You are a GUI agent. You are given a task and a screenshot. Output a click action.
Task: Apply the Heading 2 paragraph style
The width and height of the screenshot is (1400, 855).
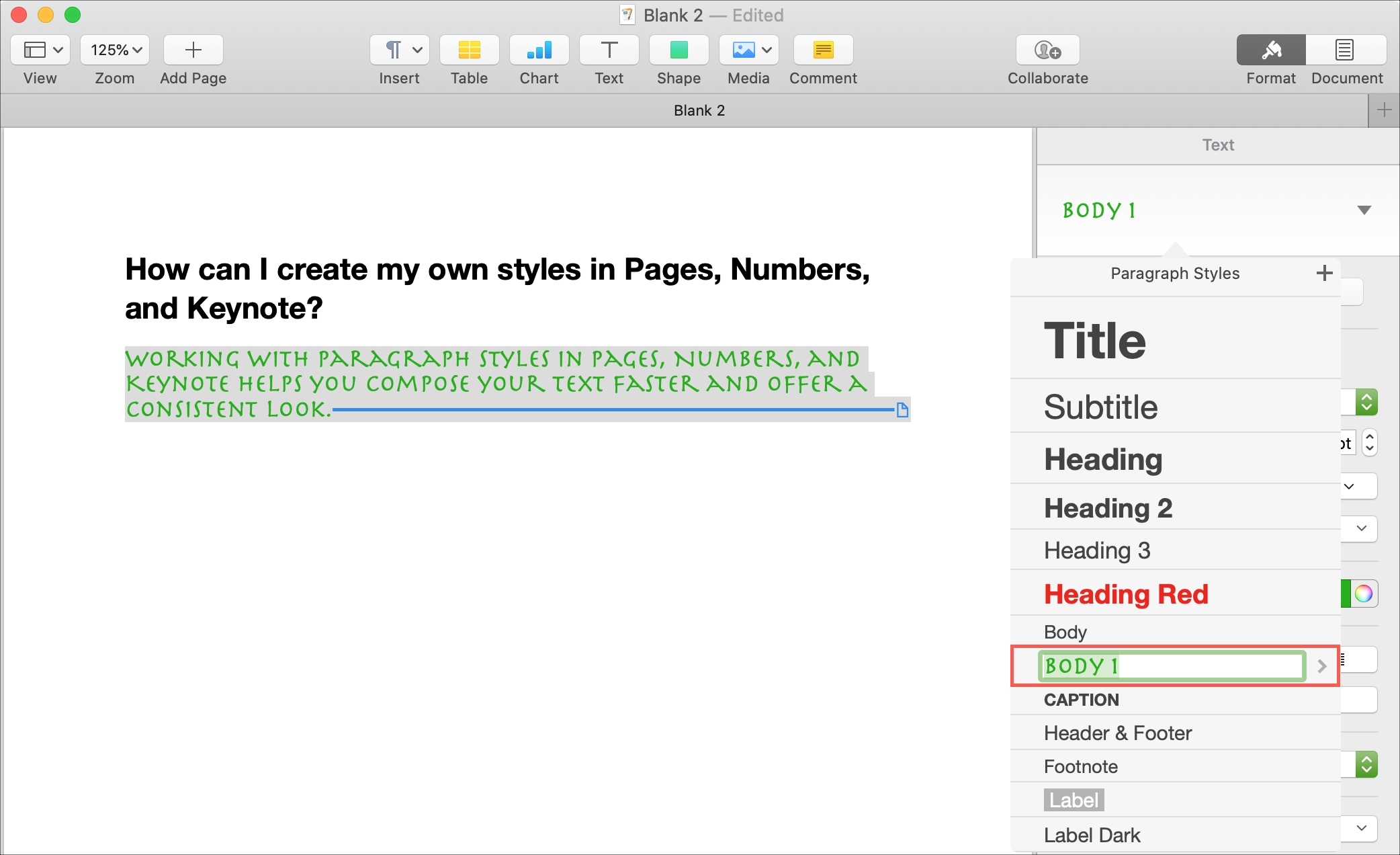click(x=1176, y=507)
